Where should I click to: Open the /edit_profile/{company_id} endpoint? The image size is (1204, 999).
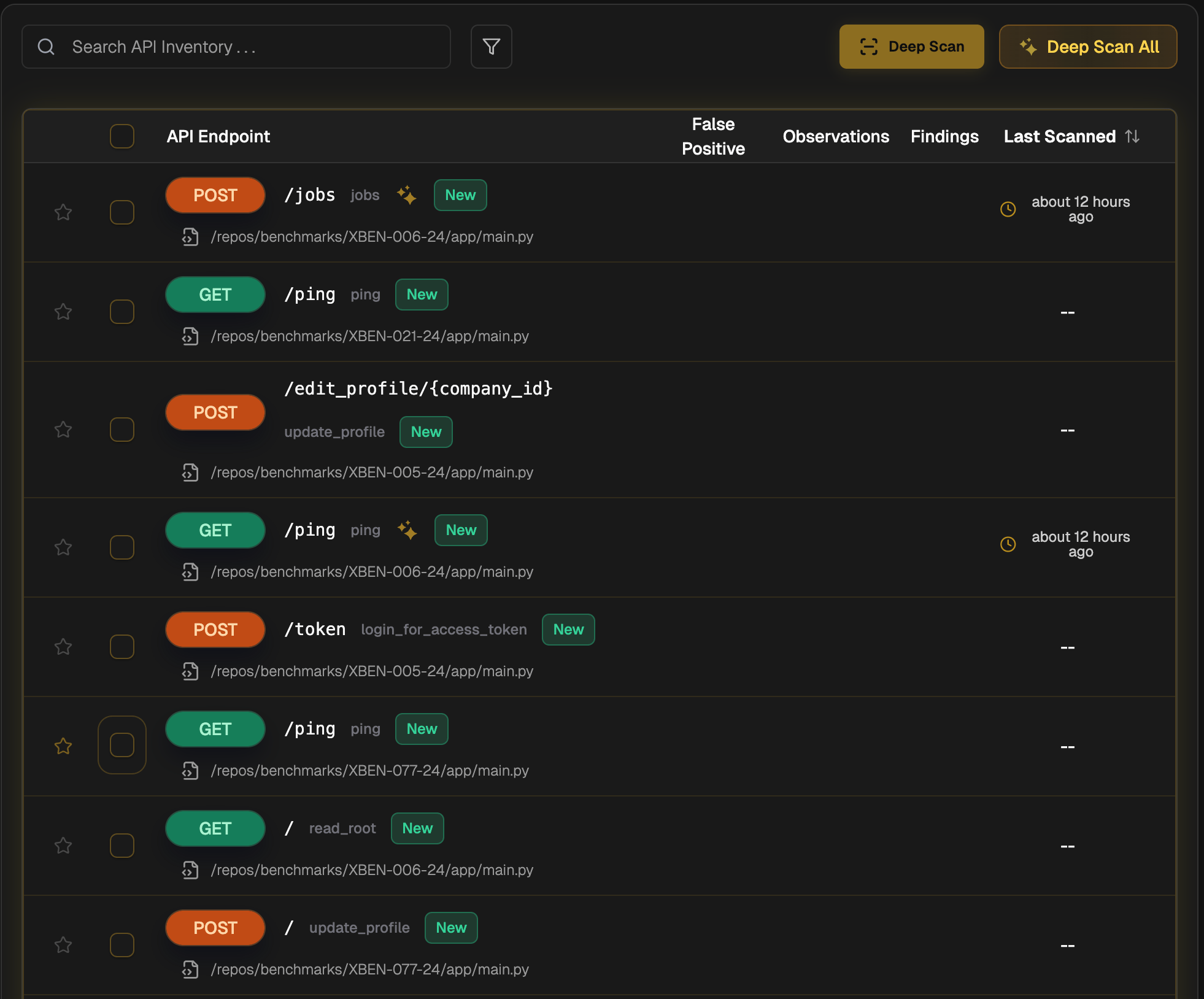click(419, 388)
